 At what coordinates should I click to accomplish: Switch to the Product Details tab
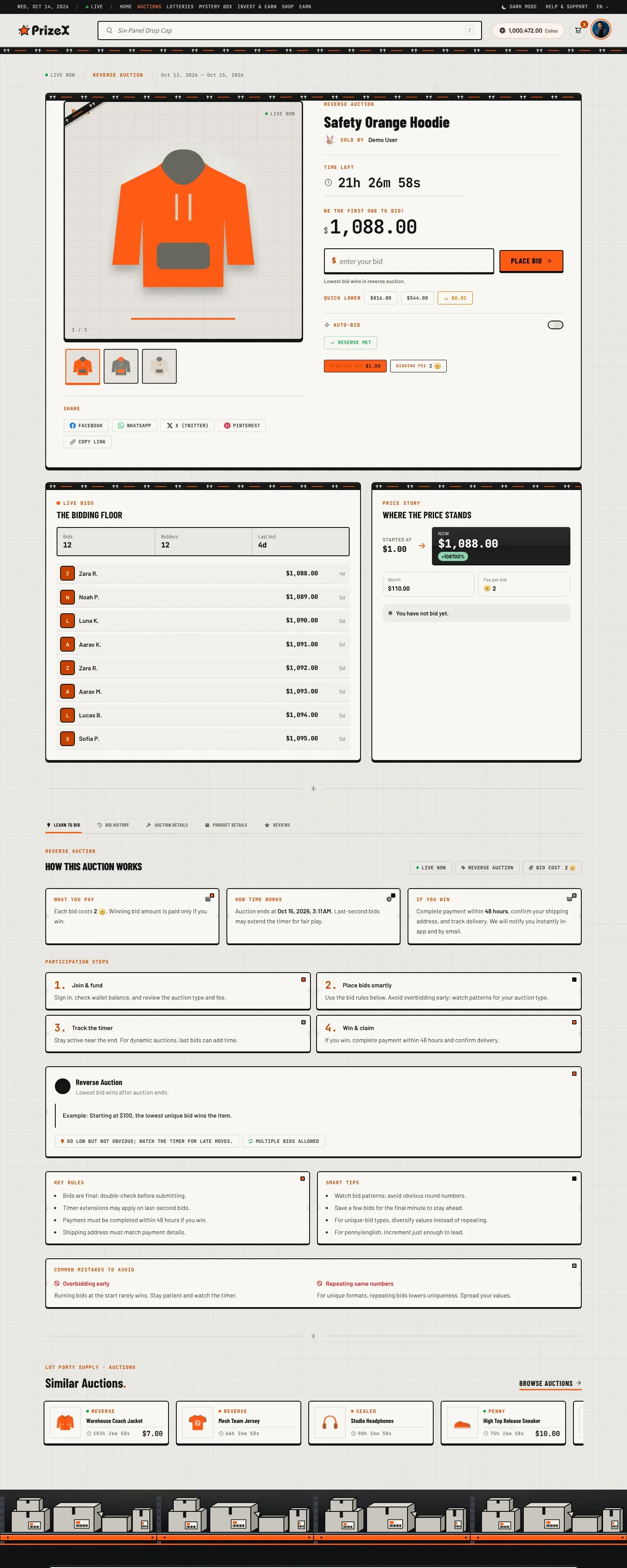[226, 825]
